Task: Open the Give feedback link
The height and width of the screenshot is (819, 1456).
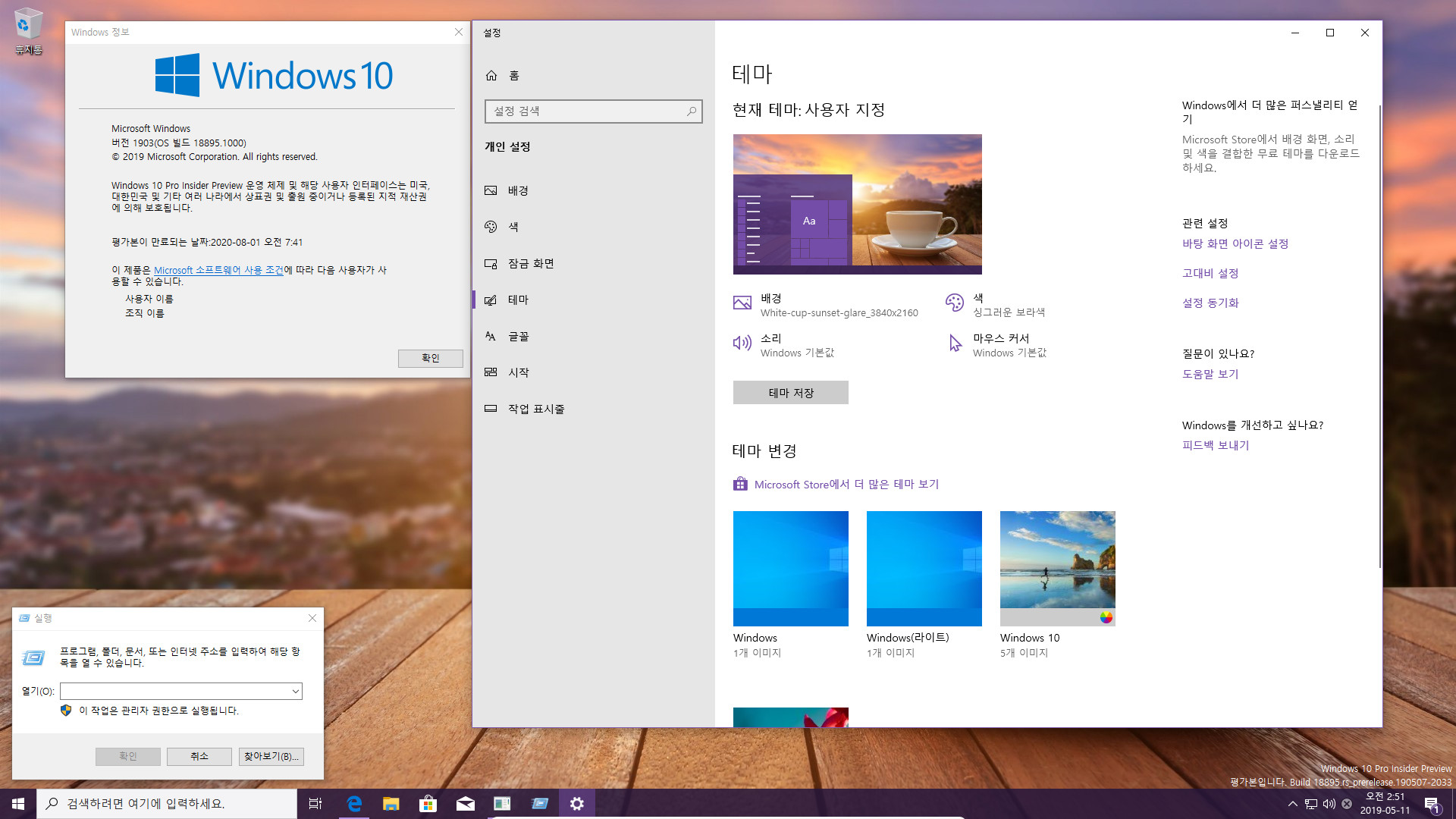Action: coord(1216,445)
